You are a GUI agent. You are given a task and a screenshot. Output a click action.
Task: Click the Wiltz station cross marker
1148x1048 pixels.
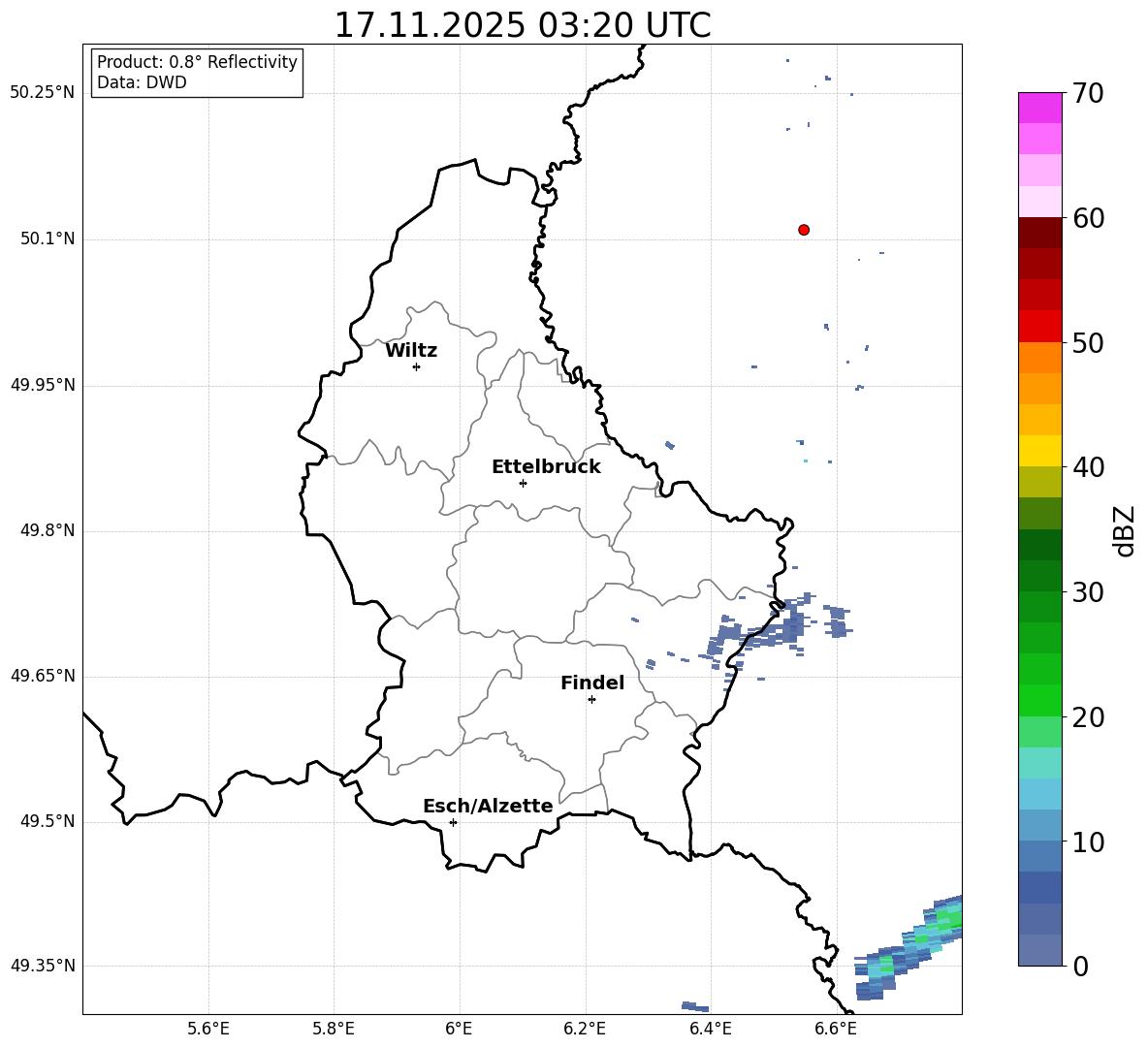pos(417,366)
